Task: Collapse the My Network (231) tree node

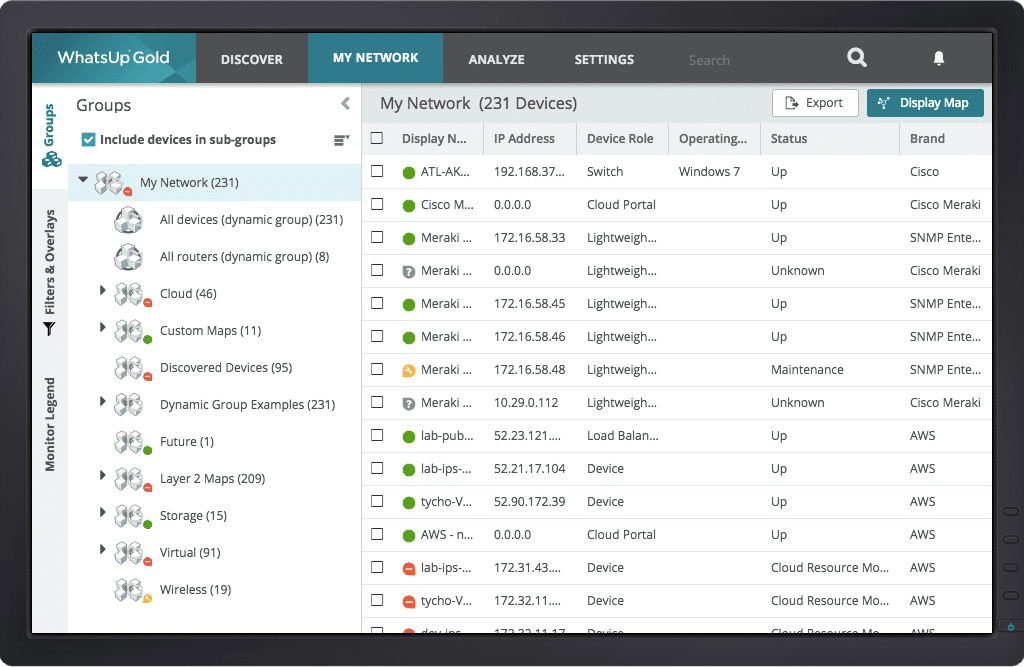Action: point(83,181)
